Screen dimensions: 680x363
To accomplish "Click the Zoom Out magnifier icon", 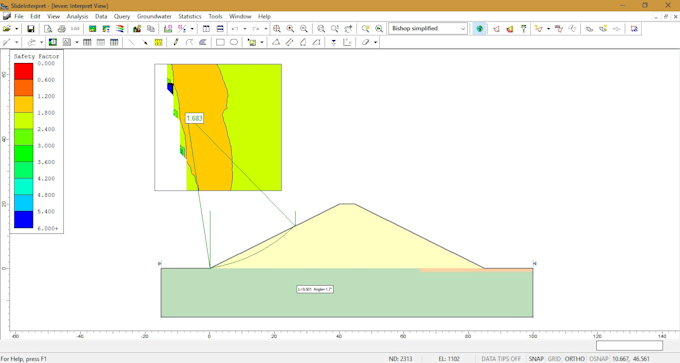I will [x=304, y=29].
